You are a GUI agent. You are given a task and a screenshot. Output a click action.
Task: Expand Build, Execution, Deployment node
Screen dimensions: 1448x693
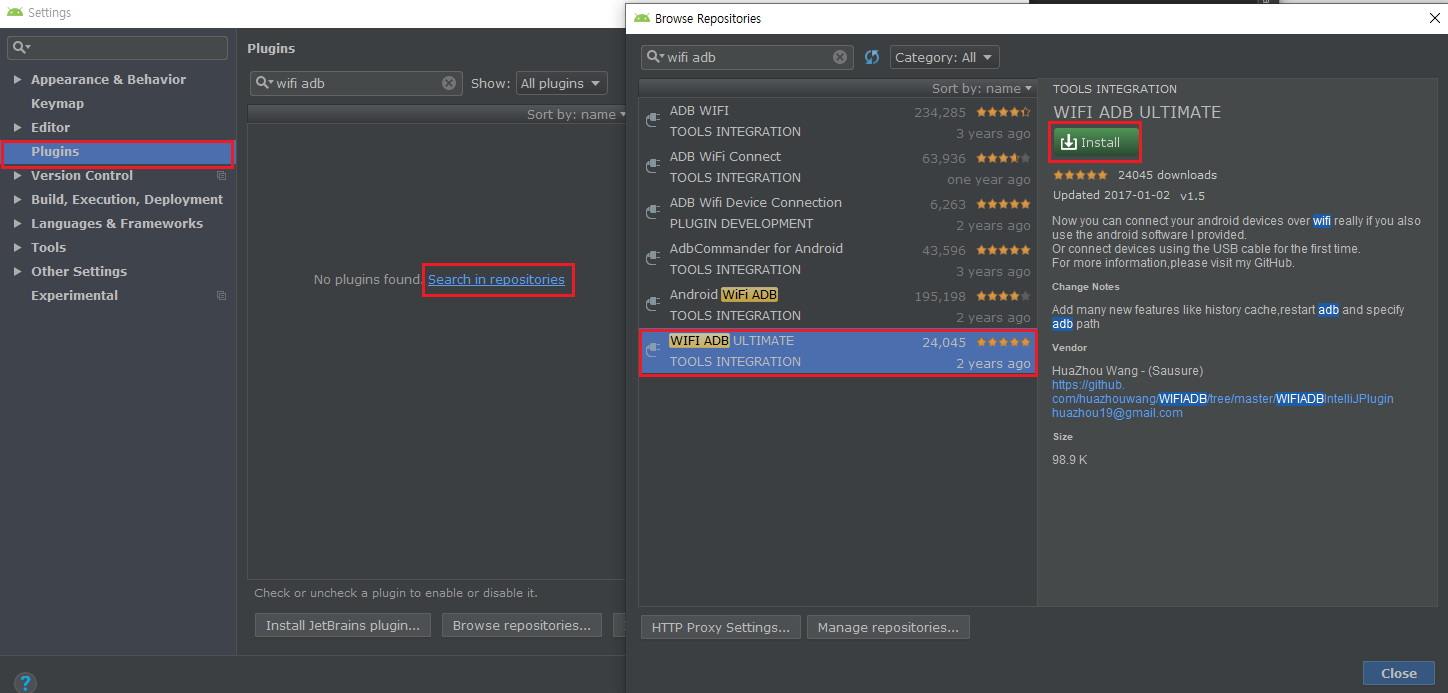[18, 200]
